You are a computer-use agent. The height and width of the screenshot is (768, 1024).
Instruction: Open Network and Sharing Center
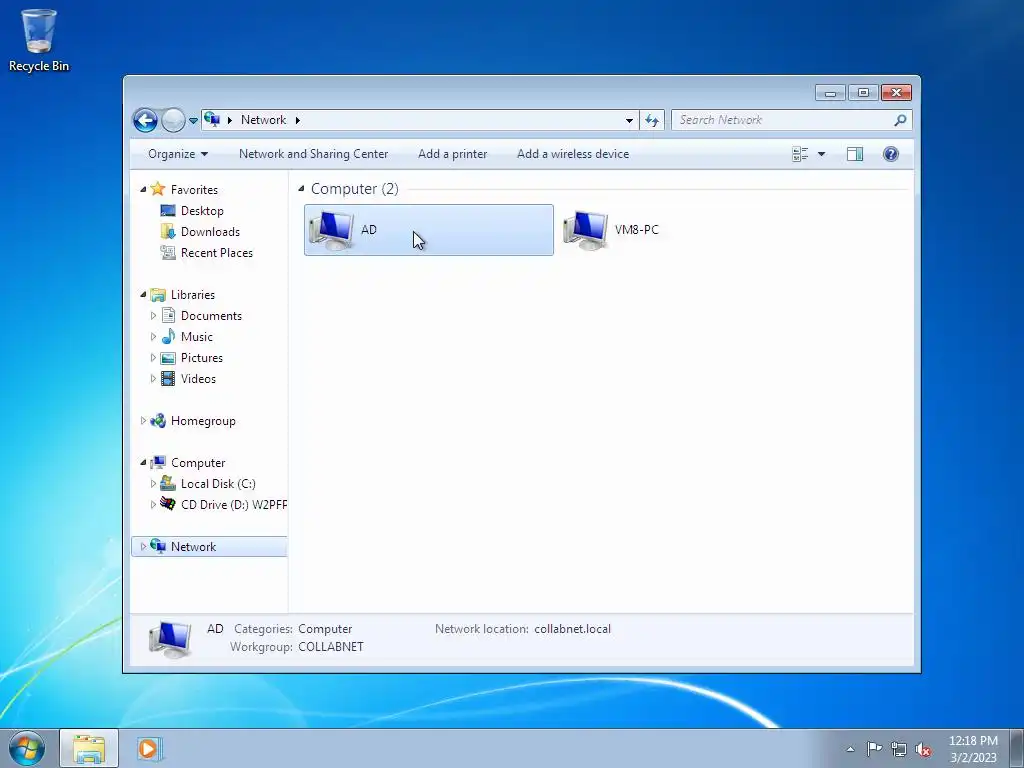(313, 154)
